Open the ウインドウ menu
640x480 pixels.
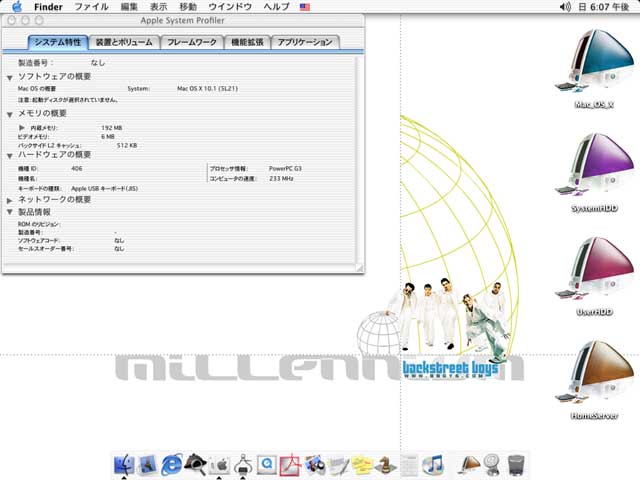pyautogui.click(x=230, y=7)
